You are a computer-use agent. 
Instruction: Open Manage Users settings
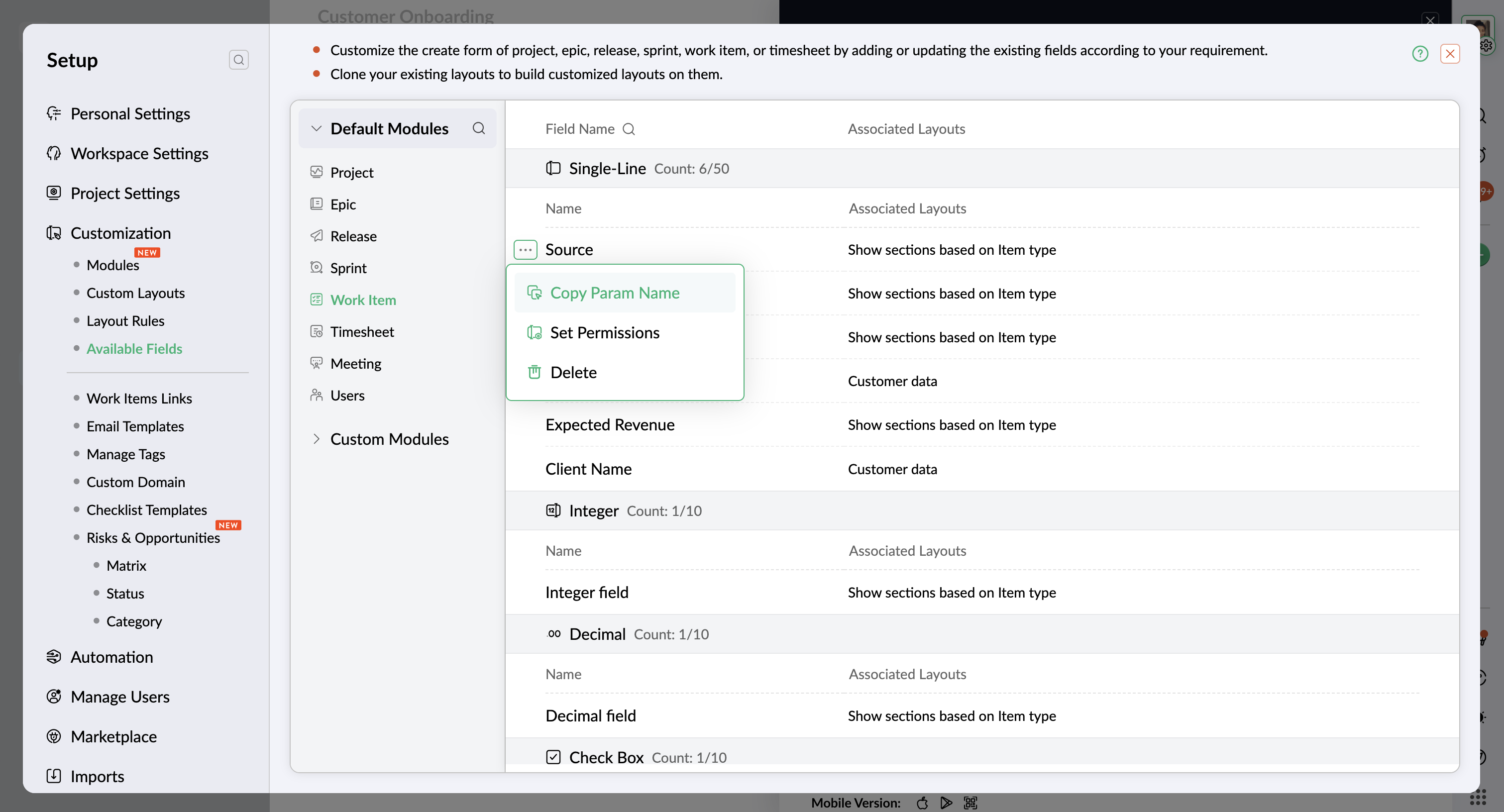point(119,697)
